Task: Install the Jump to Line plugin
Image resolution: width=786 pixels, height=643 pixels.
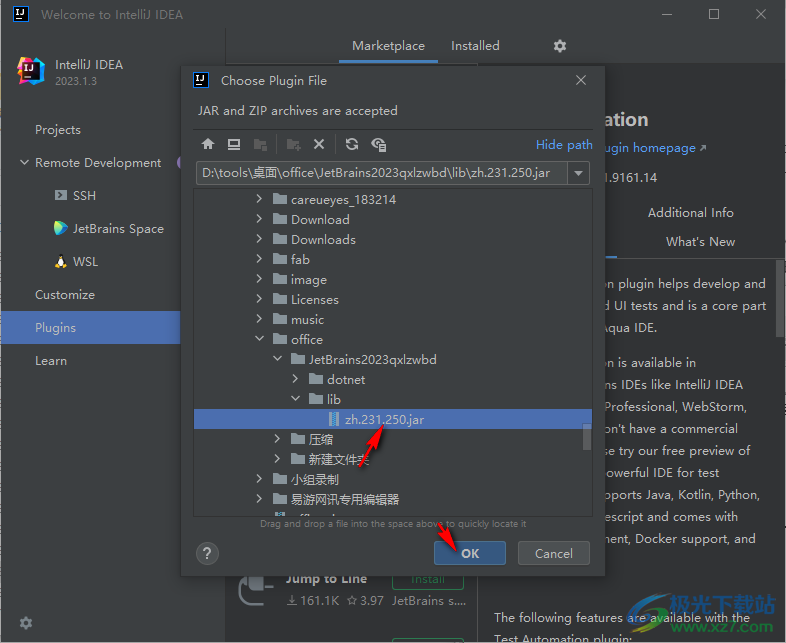Action: (428, 581)
